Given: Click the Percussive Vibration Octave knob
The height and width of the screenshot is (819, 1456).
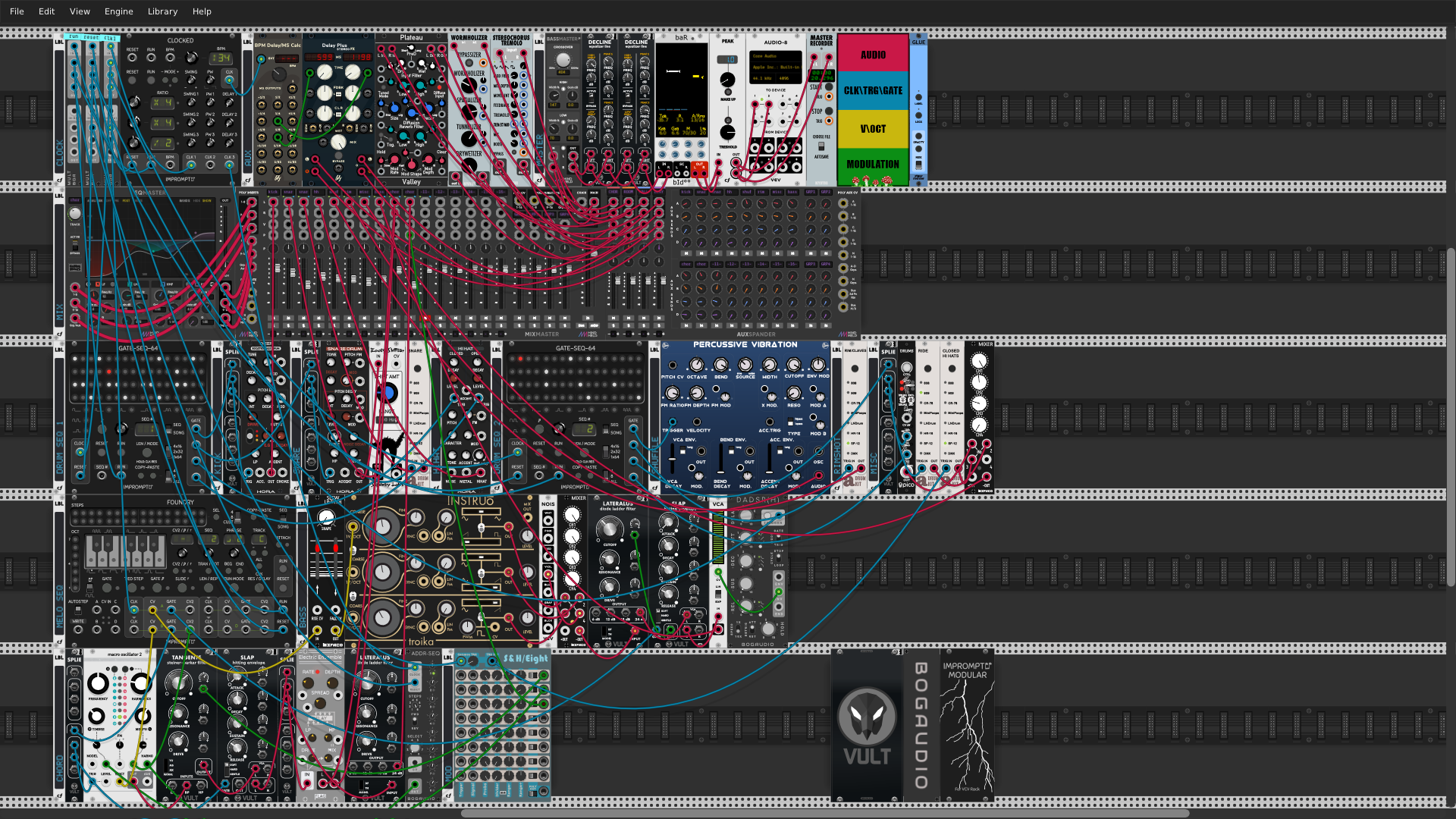Looking at the screenshot, I should tap(696, 366).
